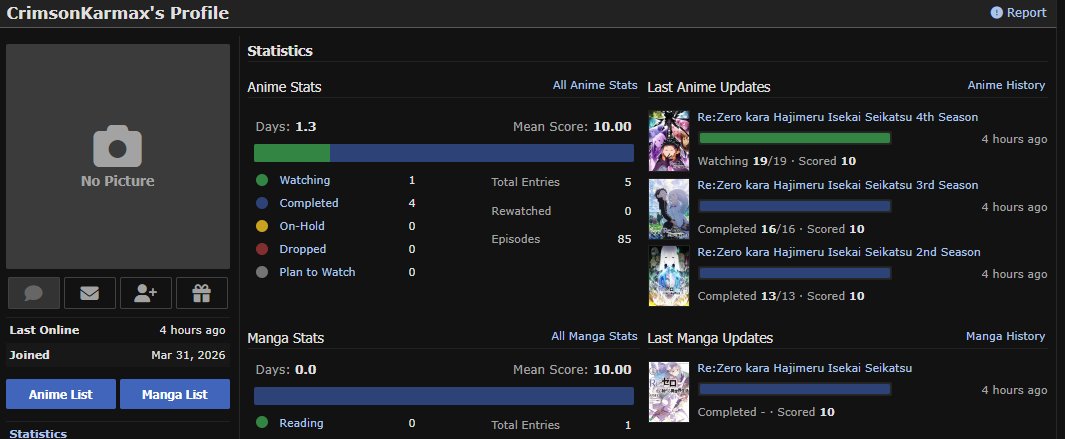The width and height of the screenshot is (1065, 439).
Task: Send a message via envelope icon
Action: tap(90, 293)
